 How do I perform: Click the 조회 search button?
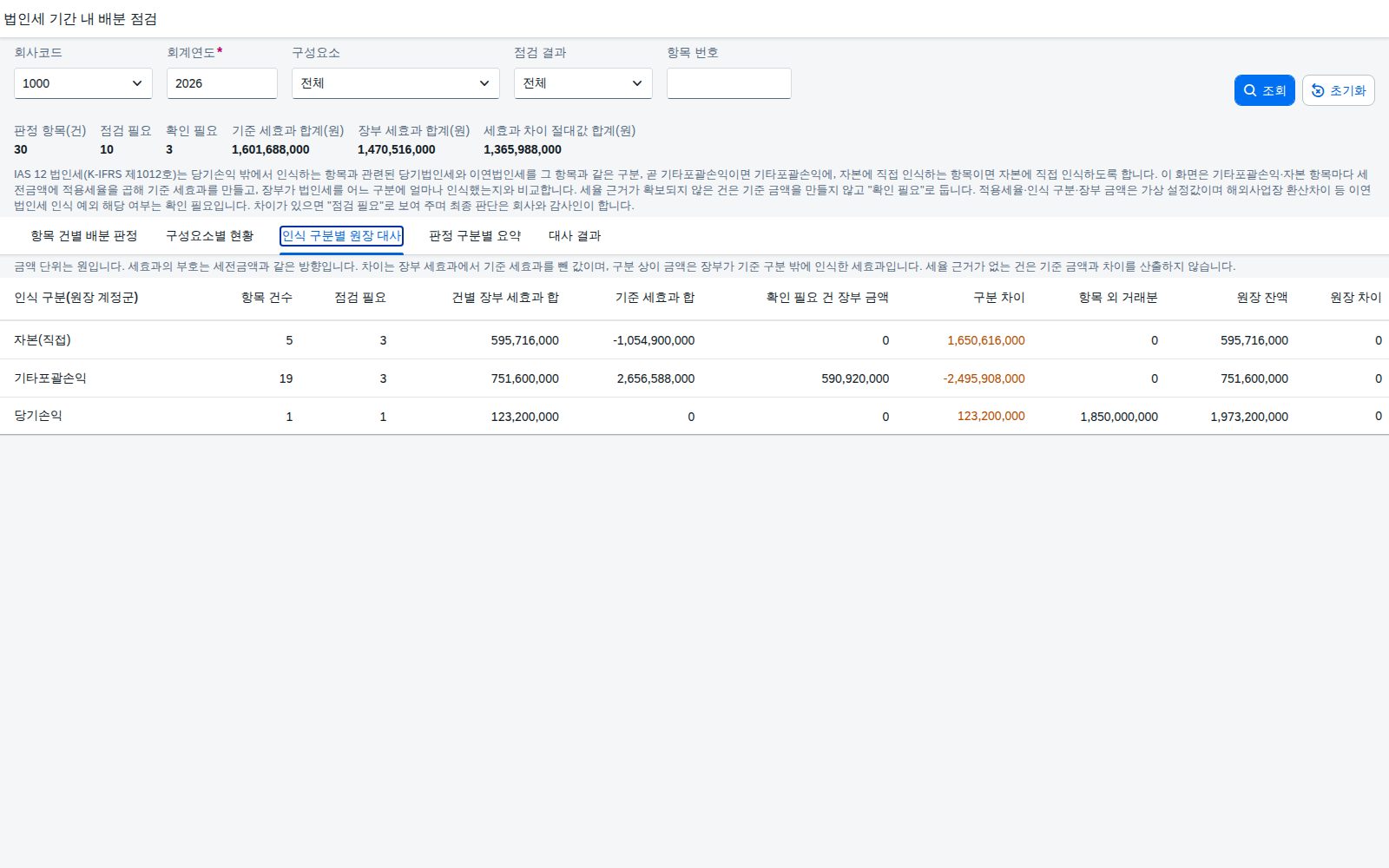coord(1264,90)
